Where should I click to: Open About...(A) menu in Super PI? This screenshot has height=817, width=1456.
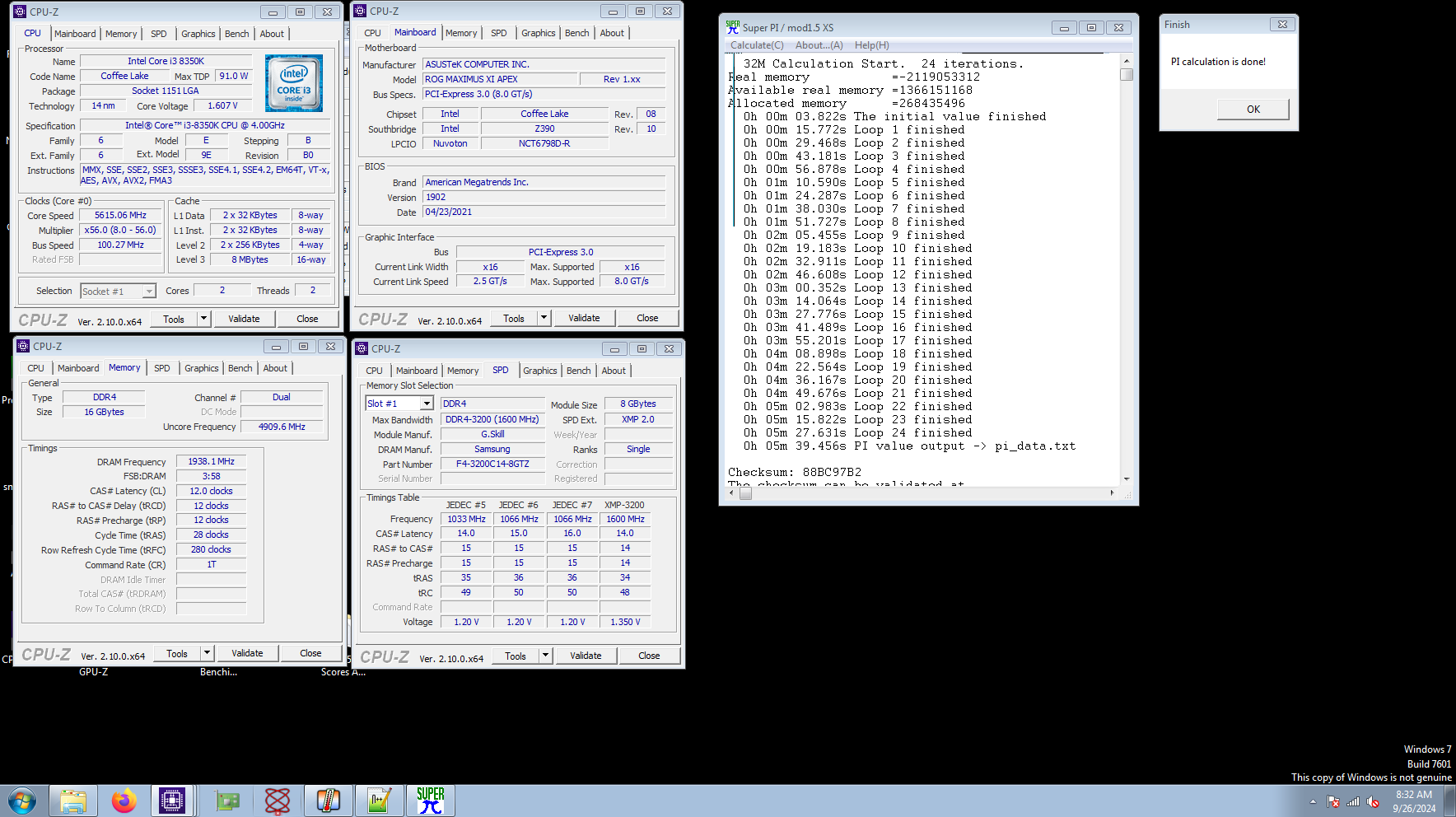[819, 45]
